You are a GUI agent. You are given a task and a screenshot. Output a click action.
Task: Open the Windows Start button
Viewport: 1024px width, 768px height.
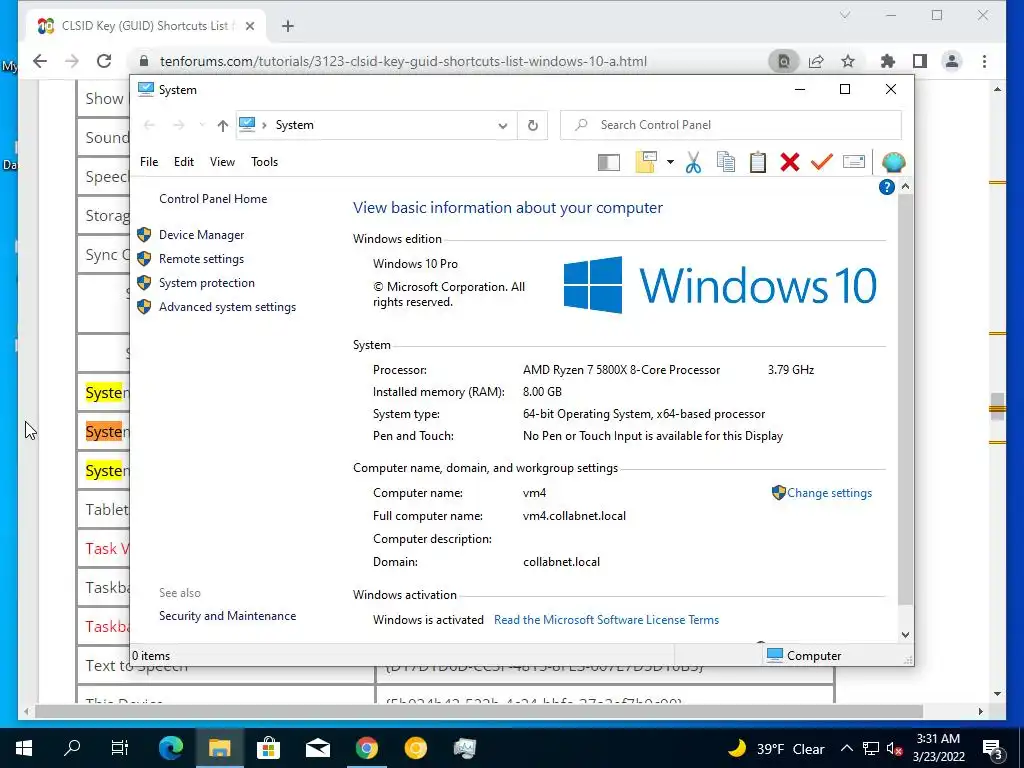[24, 748]
